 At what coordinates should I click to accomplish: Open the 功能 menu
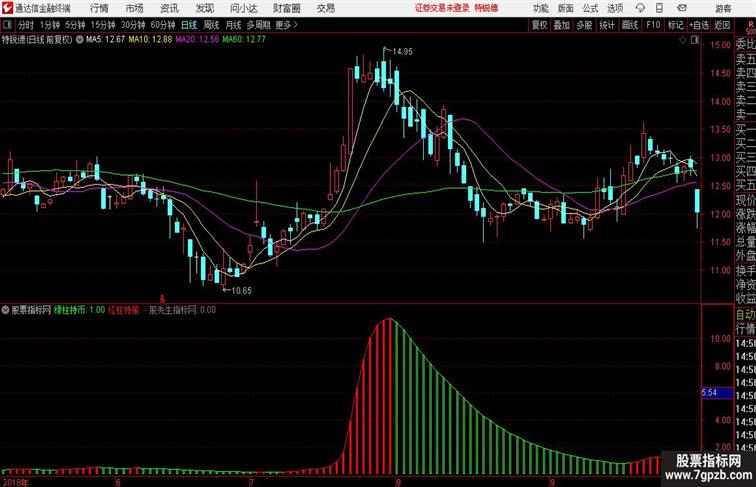(x=541, y=8)
